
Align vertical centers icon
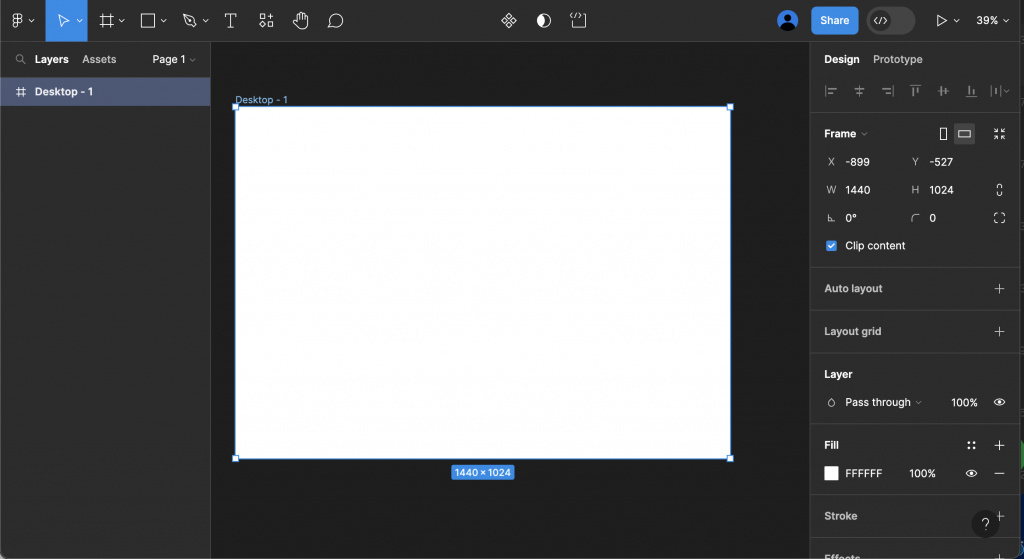coord(944,91)
